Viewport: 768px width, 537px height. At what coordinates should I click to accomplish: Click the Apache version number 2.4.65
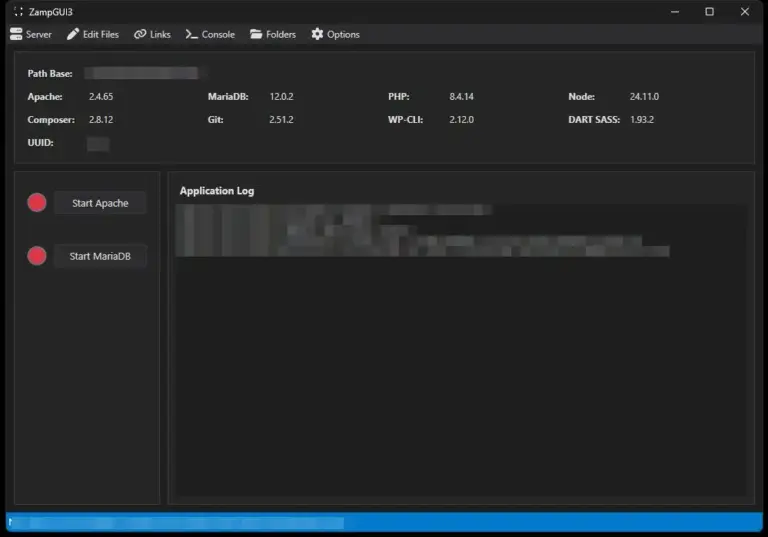tap(101, 97)
